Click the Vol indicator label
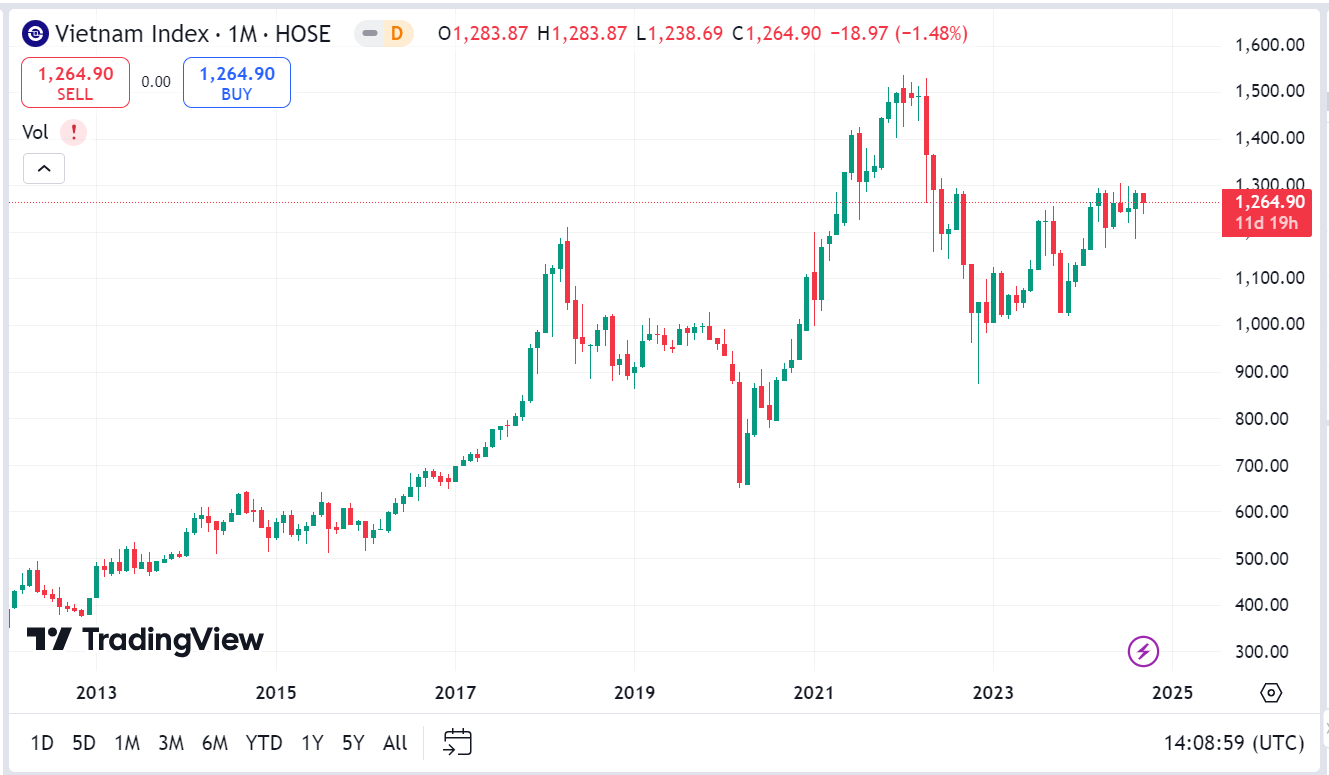Viewport: 1329px width, 775px height. pos(35,132)
